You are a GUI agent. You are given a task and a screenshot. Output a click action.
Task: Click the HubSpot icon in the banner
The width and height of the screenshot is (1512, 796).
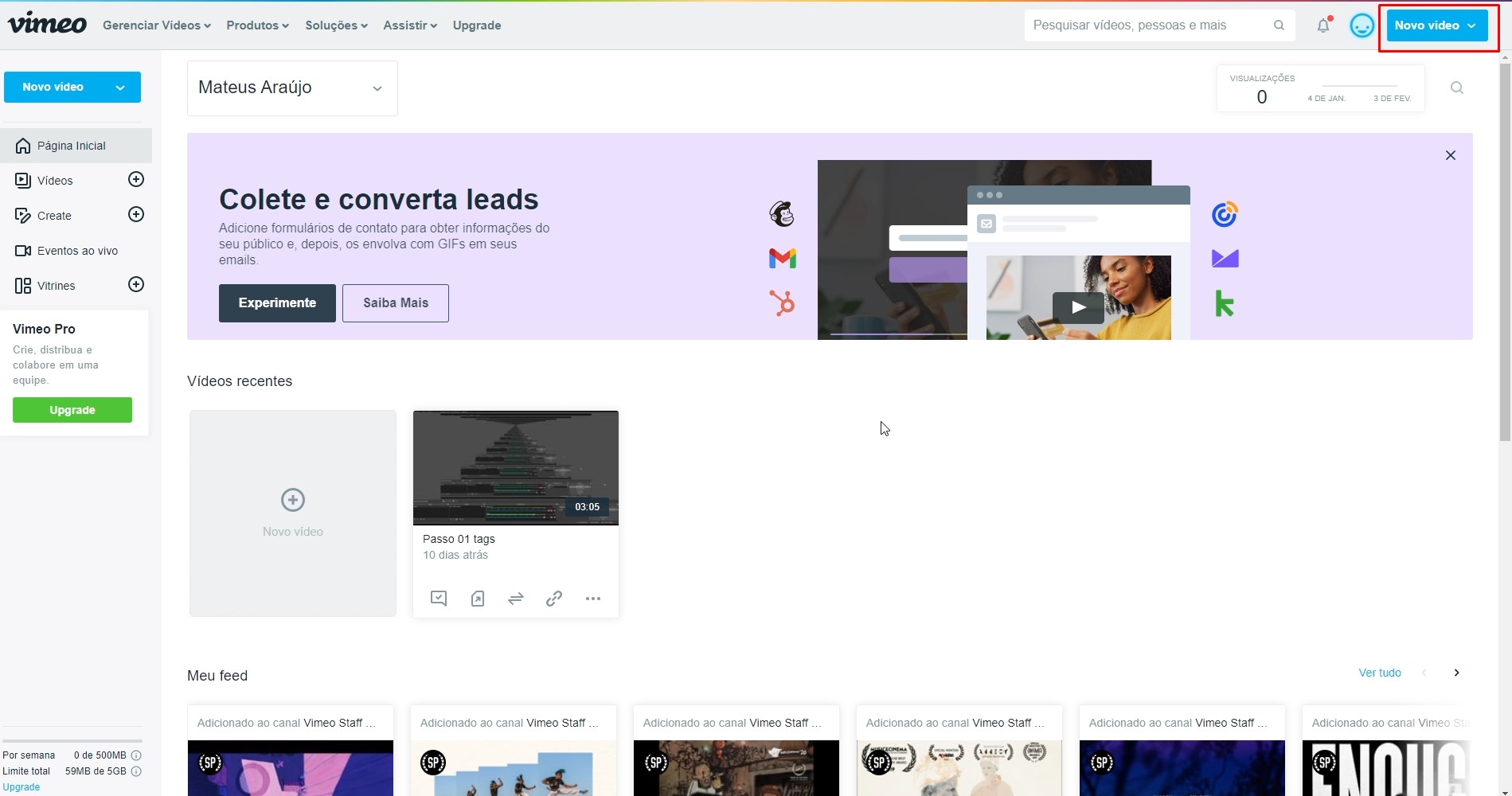coord(782,302)
